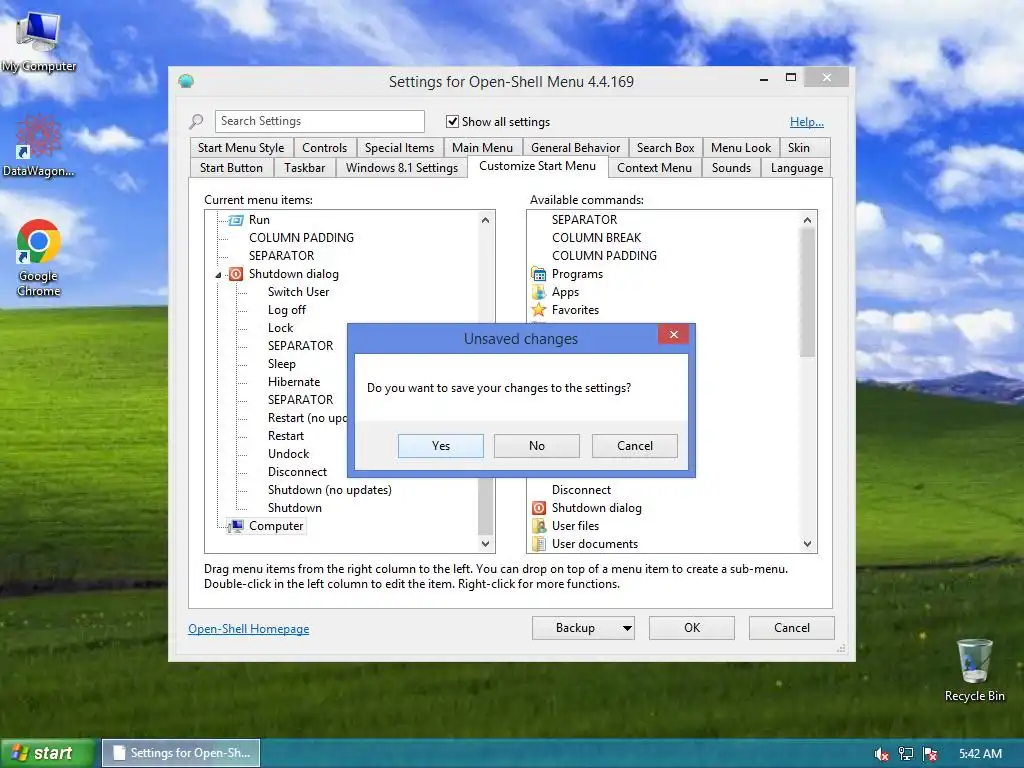Click Cancel in Unsaved changes dialog
Viewport: 1024px width, 768px height.
[x=635, y=446]
